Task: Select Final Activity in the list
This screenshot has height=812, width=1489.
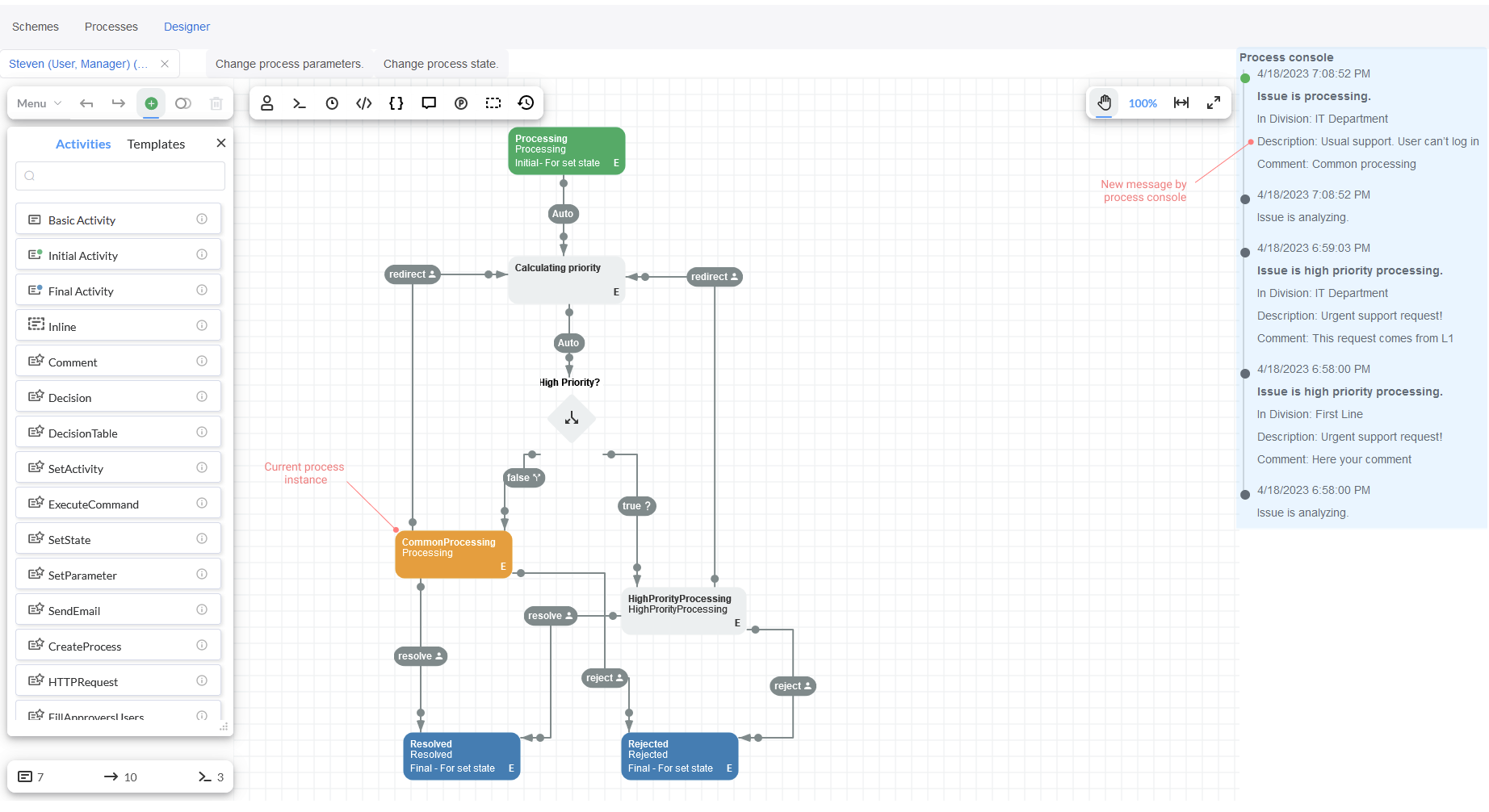Action: coord(118,291)
